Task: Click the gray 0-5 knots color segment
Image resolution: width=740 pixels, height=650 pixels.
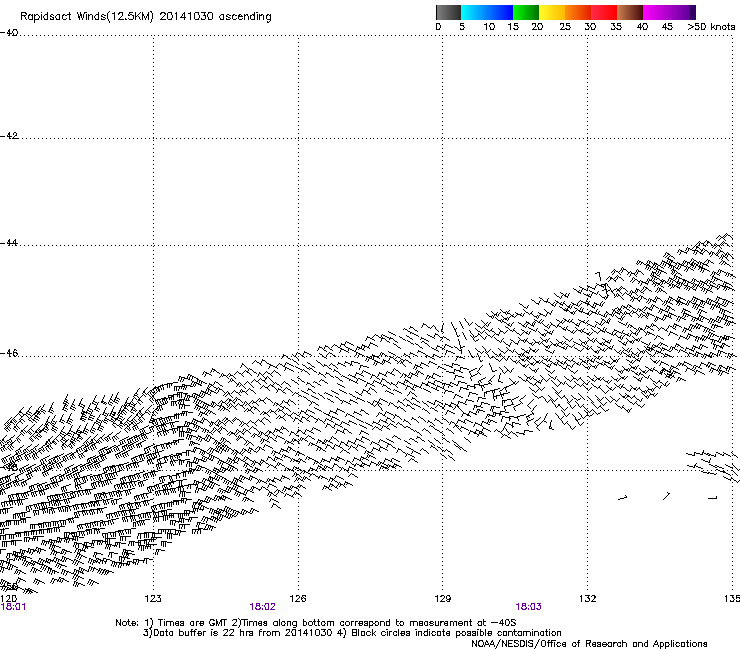Action: pyautogui.click(x=448, y=12)
